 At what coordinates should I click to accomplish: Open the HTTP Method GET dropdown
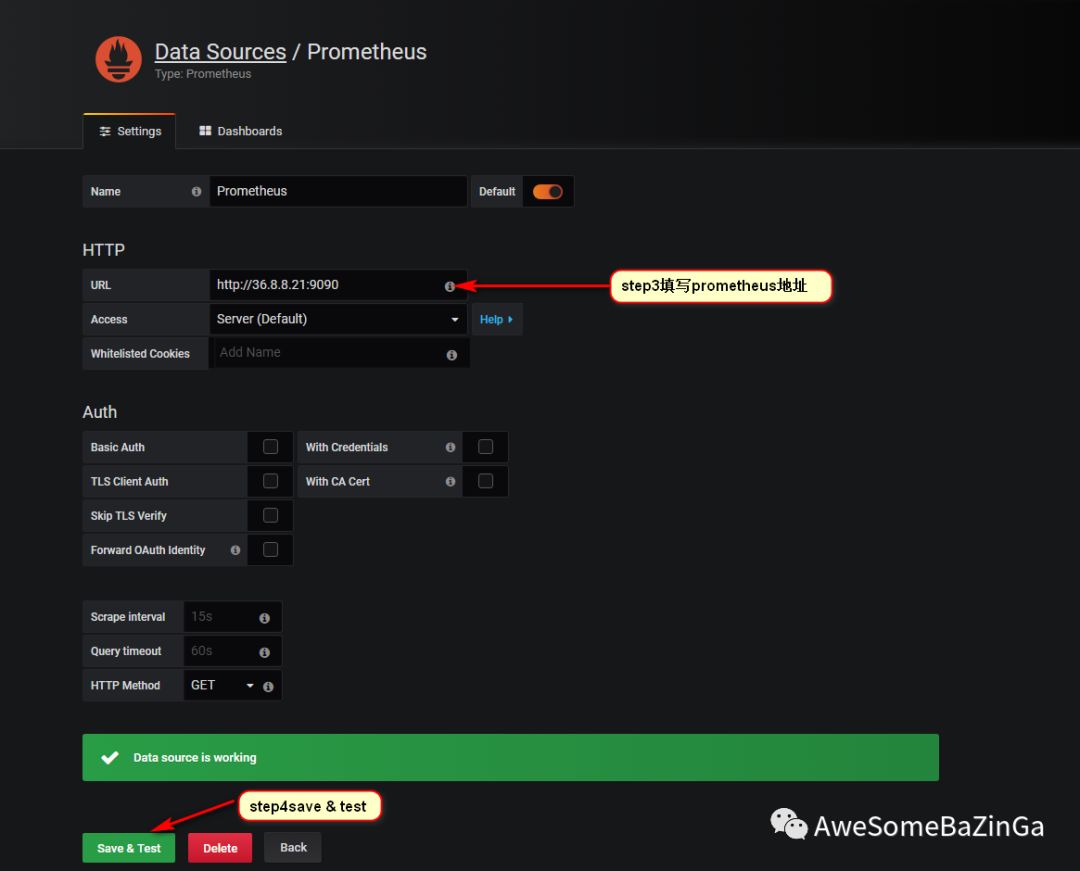pyautogui.click(x=222, y=685)
